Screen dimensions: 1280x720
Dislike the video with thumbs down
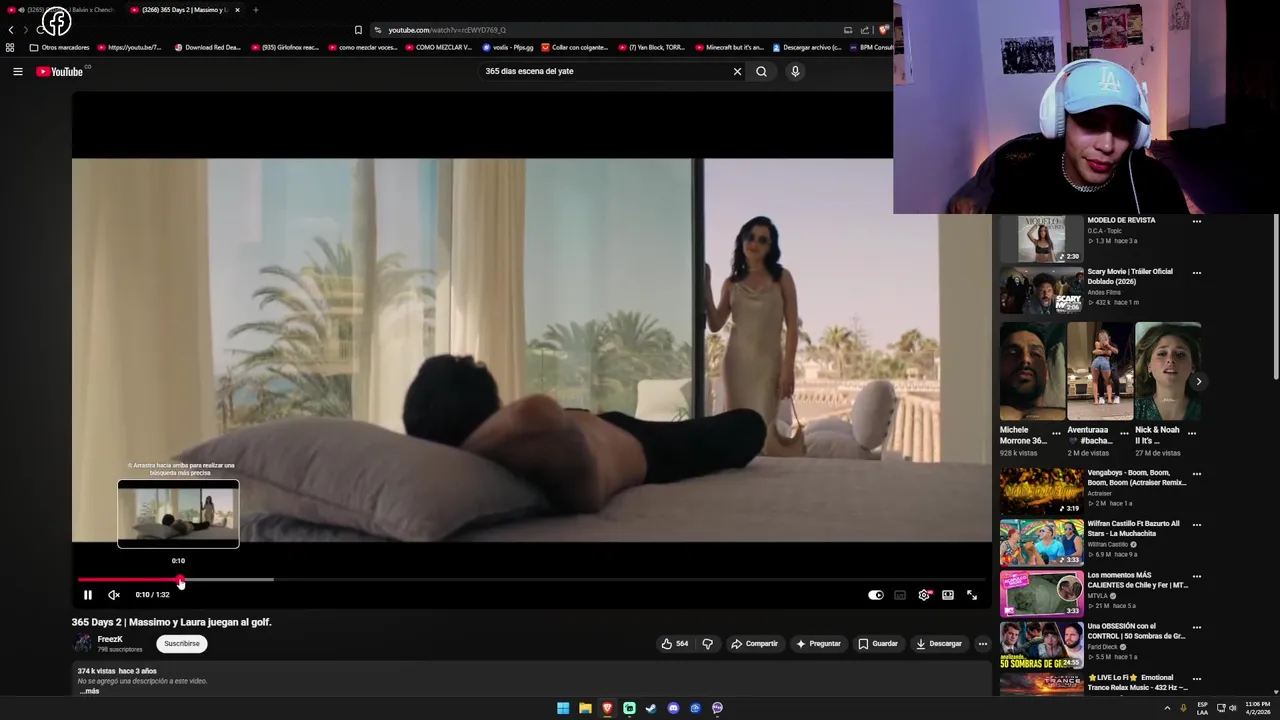pyautogui.click(x=707, y=644)
